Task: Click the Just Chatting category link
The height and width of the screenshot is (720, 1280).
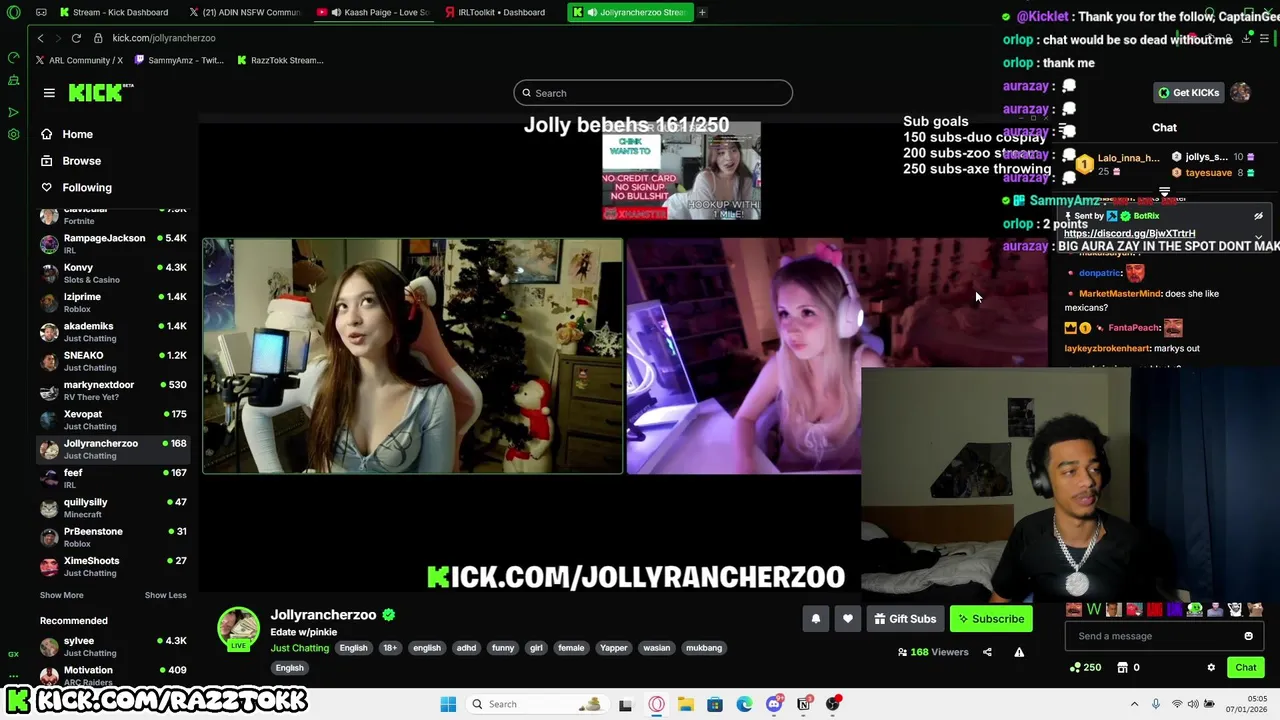Action: pyautogui.click(x=299, y=648)
